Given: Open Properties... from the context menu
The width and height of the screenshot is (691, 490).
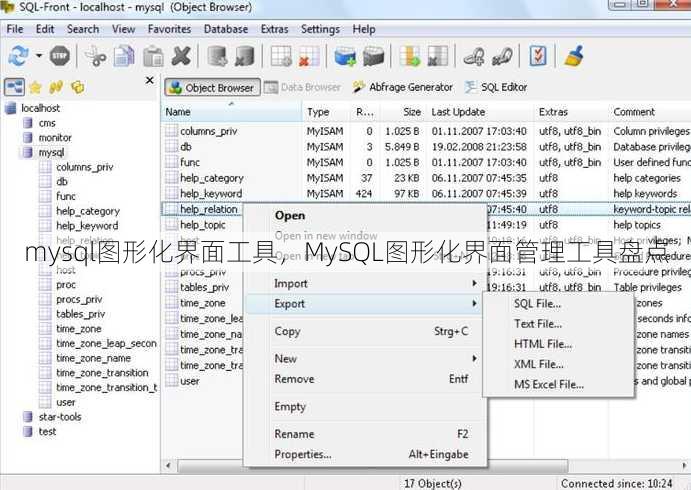Looking at the screenshot, I should pos(365,454).
